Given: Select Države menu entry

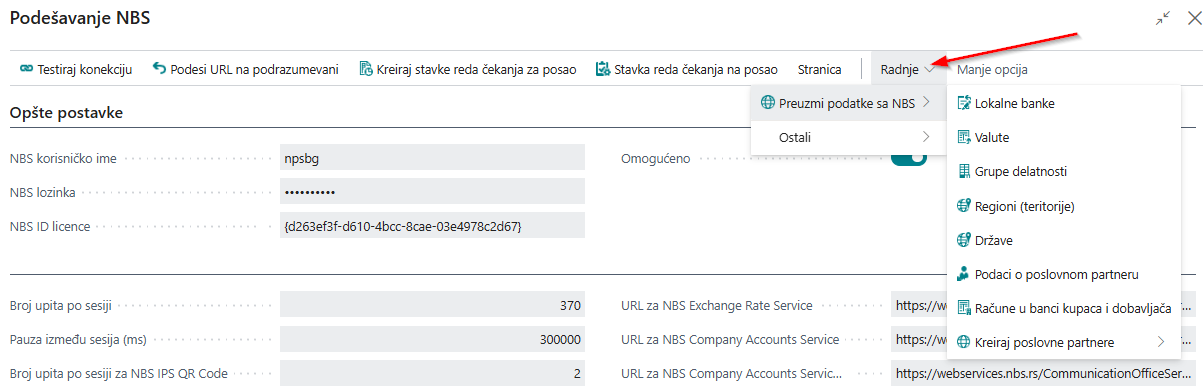Looking at the screenshot, I should coord(1063,240).
